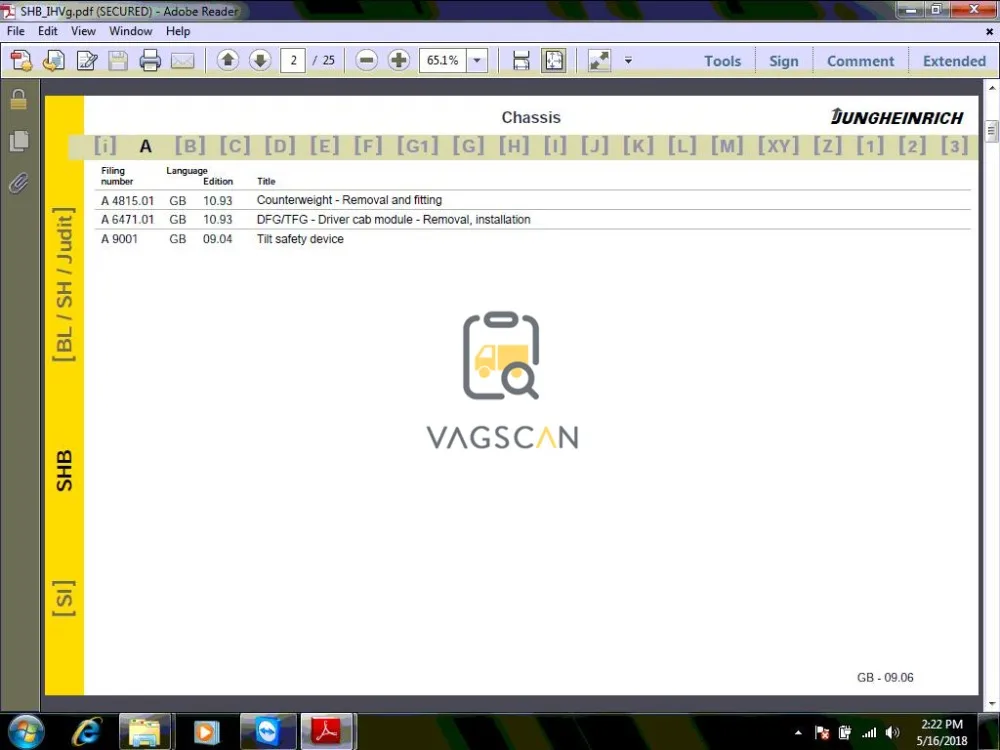Select the [Z] chapter tab
This screenshot has height=750, width=1000.
(x=828, y=146)
